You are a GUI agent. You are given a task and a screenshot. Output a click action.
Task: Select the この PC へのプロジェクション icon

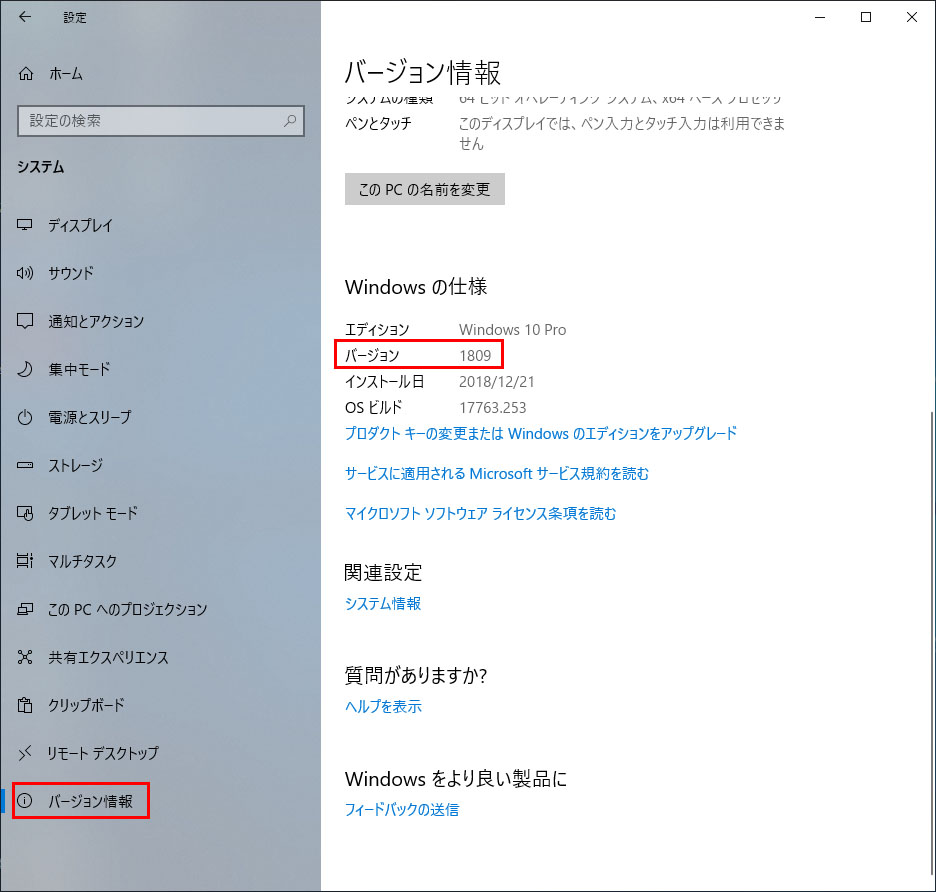(x=24, y=609)
